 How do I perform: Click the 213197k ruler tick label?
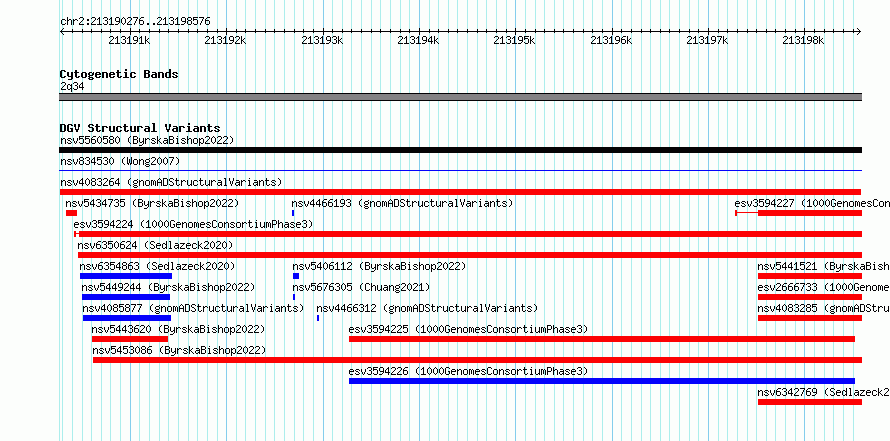pos(707,40)
